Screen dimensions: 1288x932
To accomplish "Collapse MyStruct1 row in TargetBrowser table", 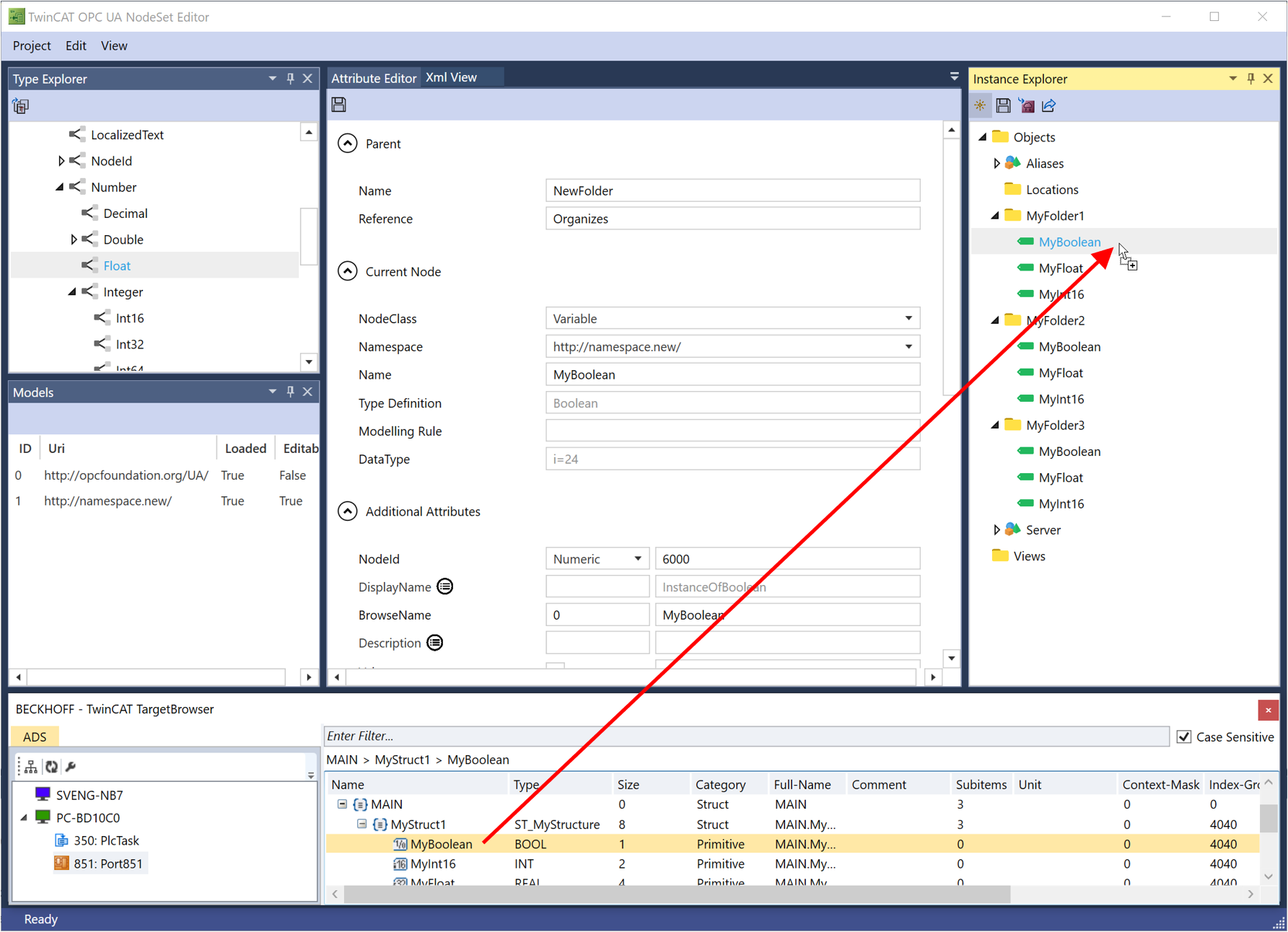I will point(362,824).
